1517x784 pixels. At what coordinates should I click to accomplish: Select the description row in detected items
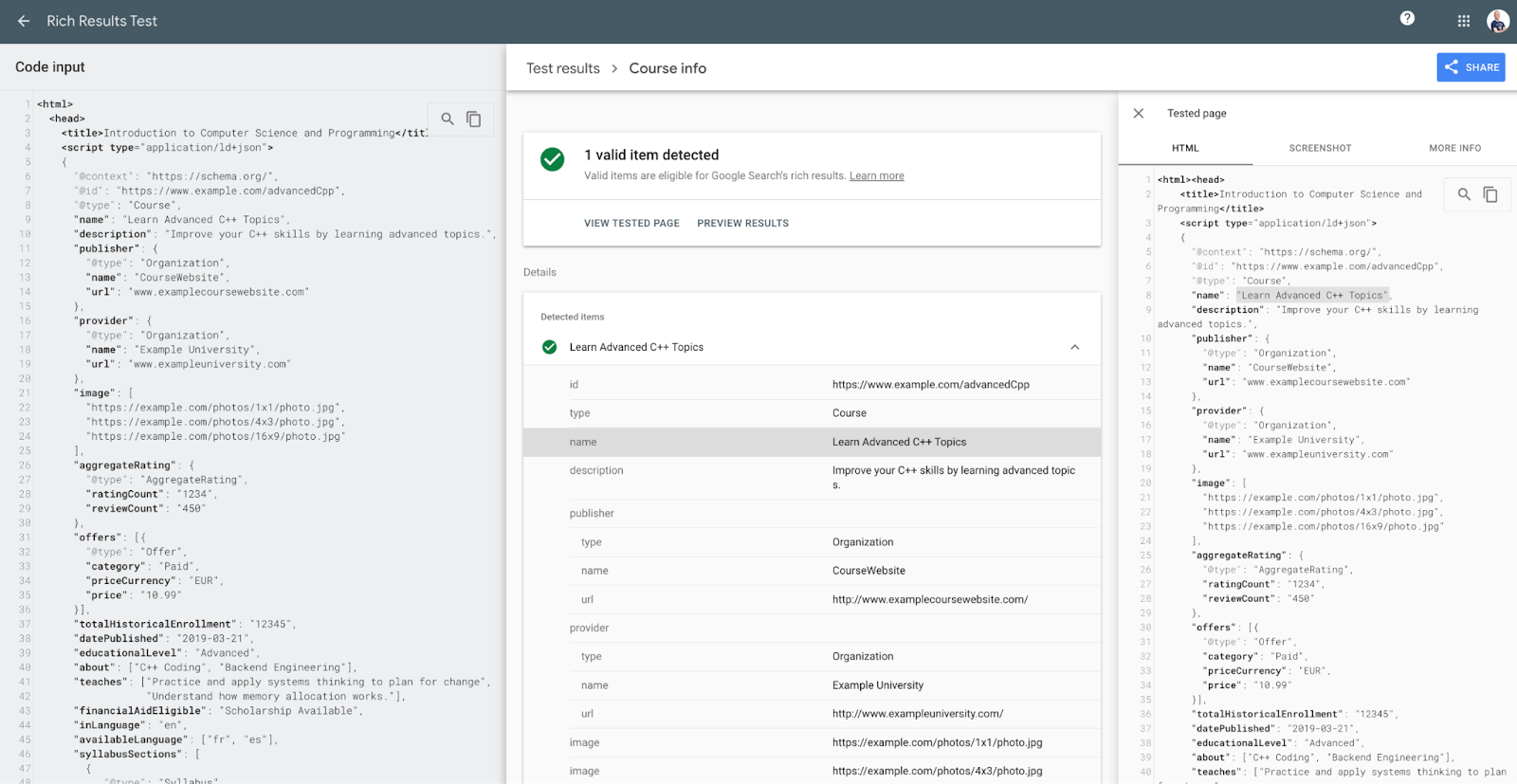click(812, 477)
